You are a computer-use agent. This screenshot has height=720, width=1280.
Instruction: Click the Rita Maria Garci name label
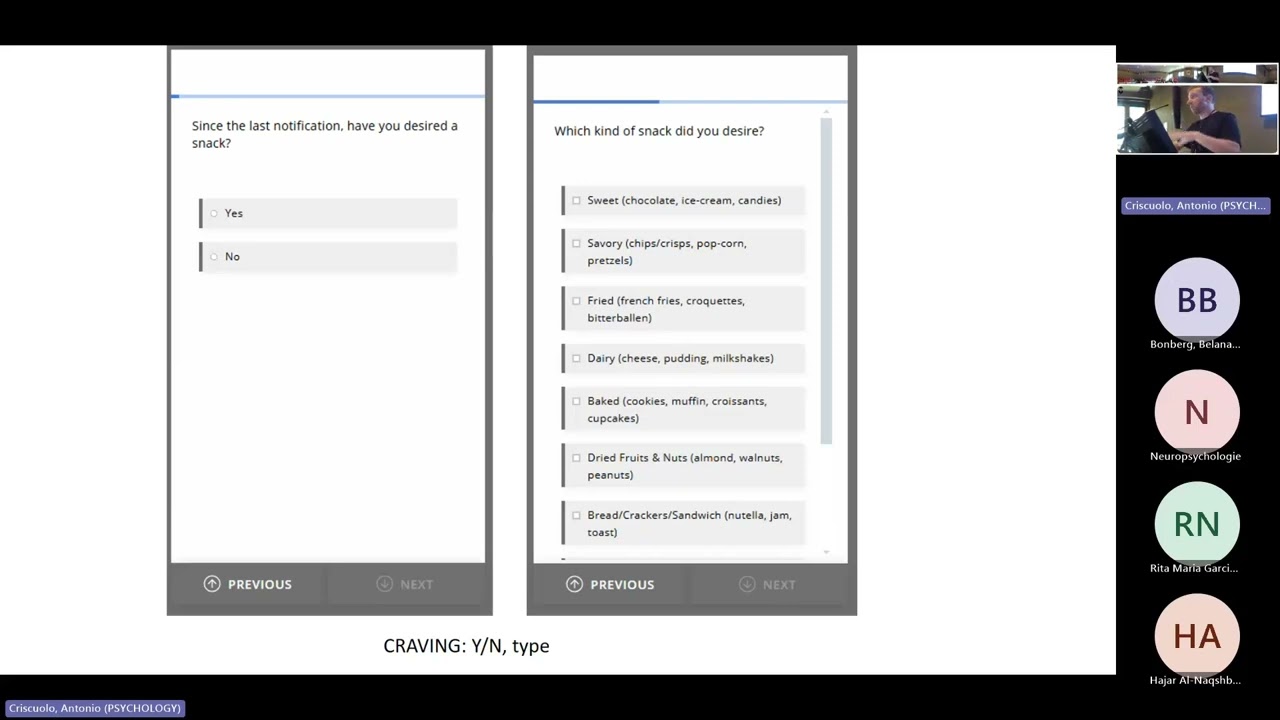(x=1194, y=568)
